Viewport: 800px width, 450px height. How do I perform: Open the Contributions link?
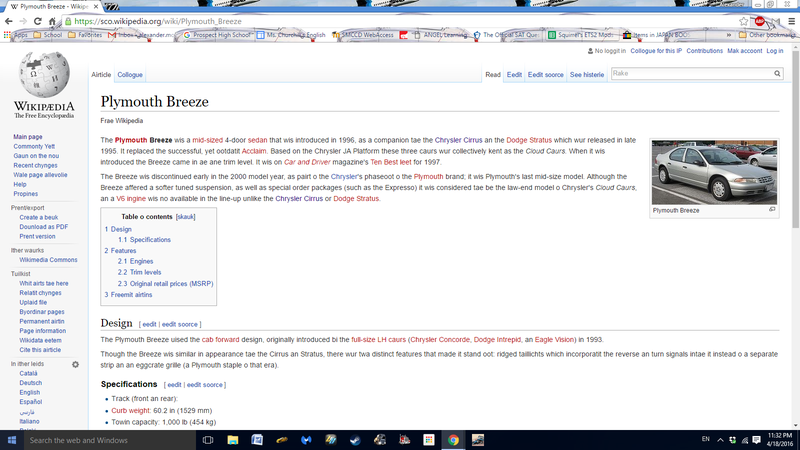(704, 51)
